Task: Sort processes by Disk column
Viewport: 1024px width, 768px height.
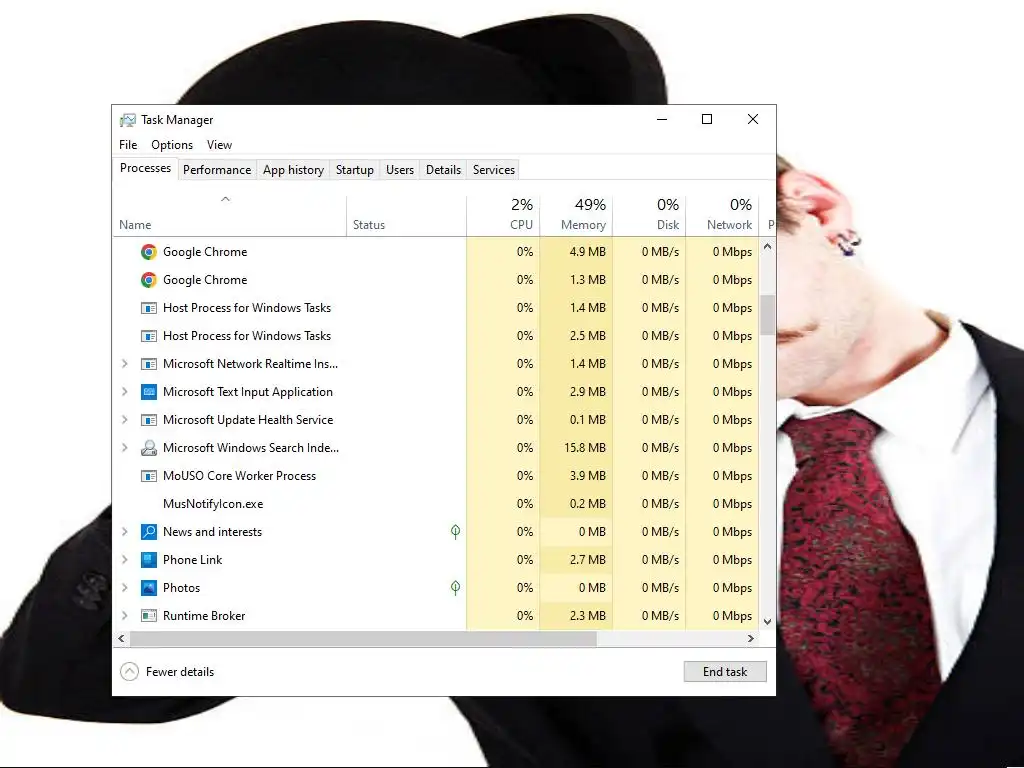Action: (x=649, y=216)
